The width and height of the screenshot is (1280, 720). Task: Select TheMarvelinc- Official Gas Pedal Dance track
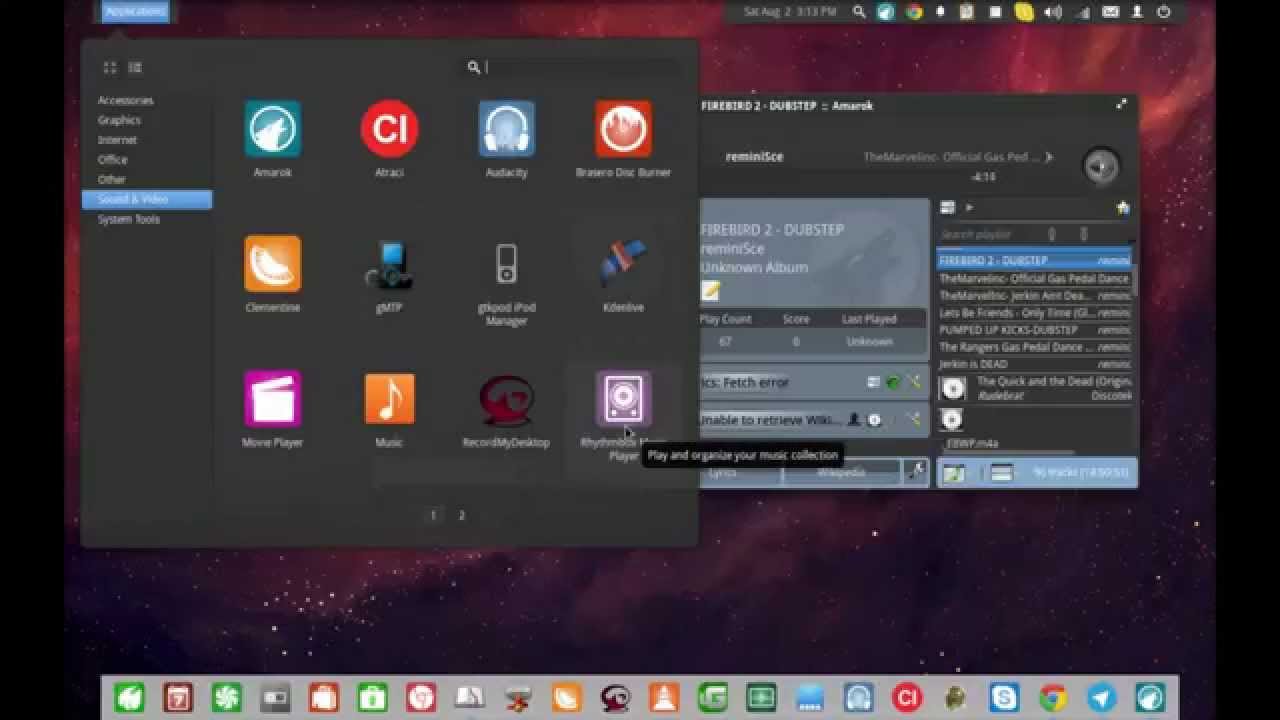1034,278
